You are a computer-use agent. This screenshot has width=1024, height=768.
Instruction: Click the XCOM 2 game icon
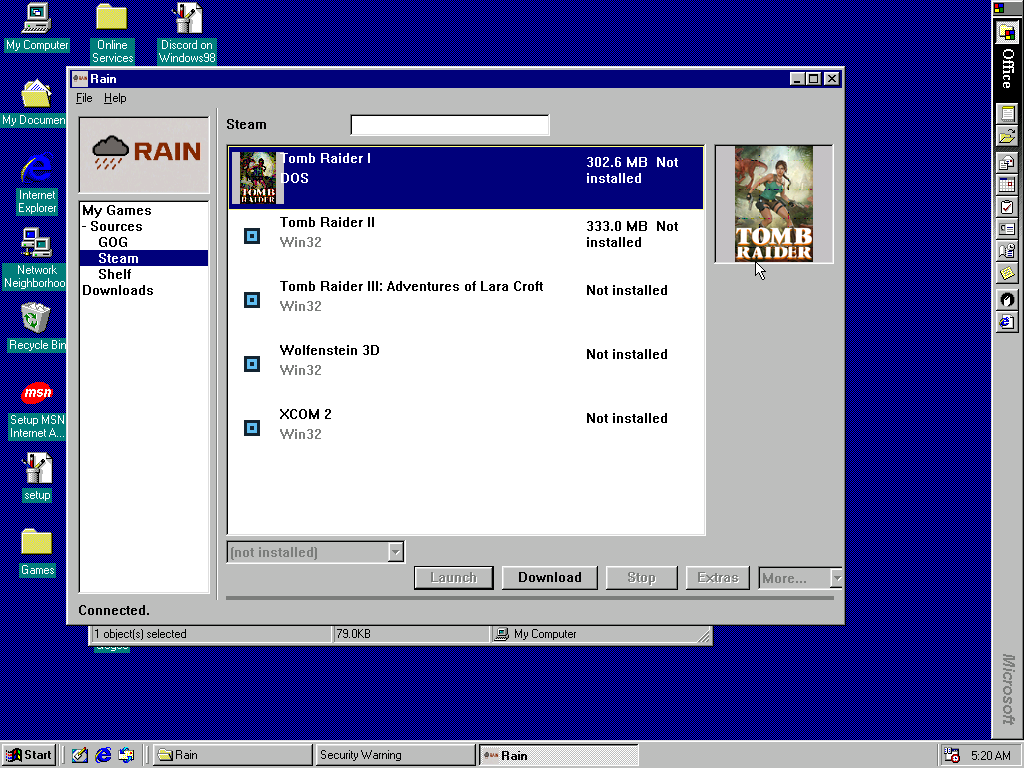coord(251,428)
